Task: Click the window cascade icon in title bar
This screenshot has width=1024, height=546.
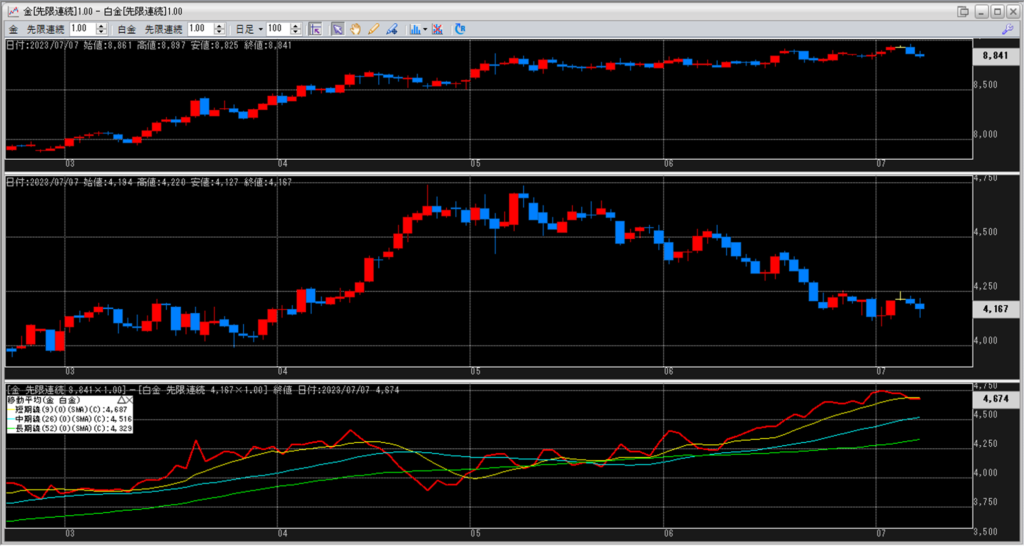Action: [963, 10]
